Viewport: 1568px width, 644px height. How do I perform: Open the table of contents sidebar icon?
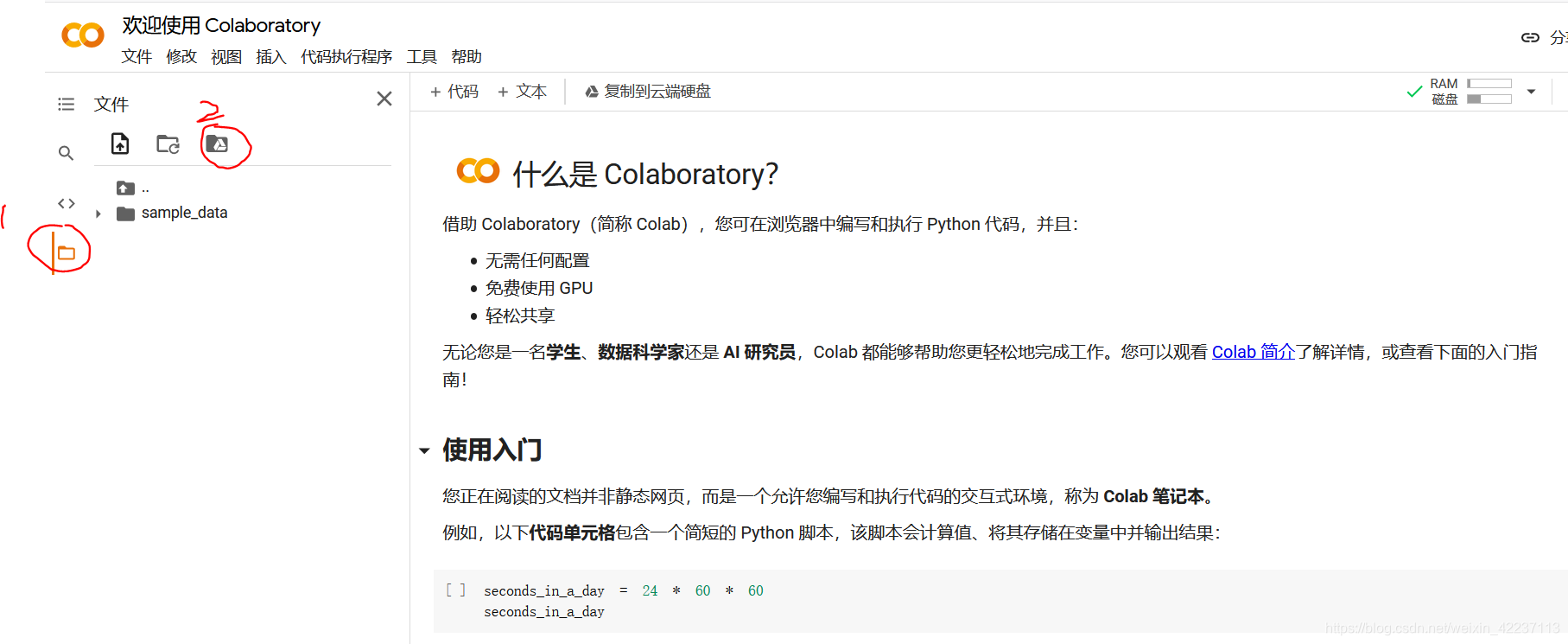pyautogui.click(x=66, y=105)
